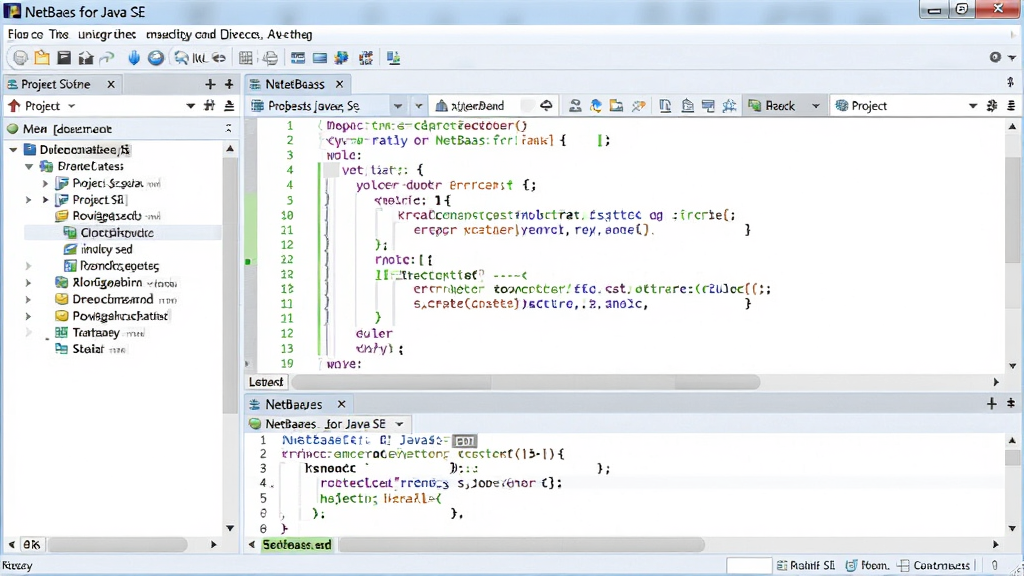Click the blue globe icon in main toolbar
Viewport: 1024px width, 576px height.
155,57
